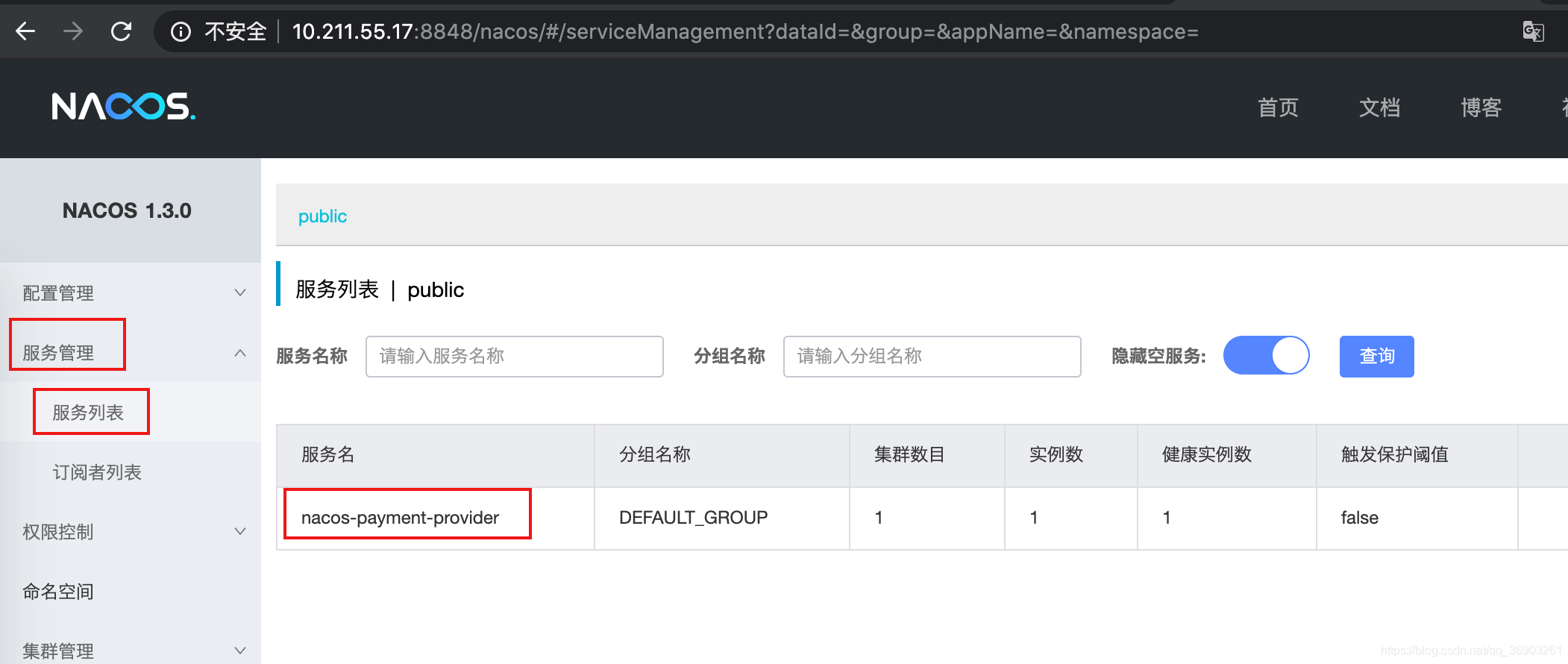Expand the 权限控制 section chevron
Image resolution: width=1568 pixels, height=664 pixels.
pos(240,531)
